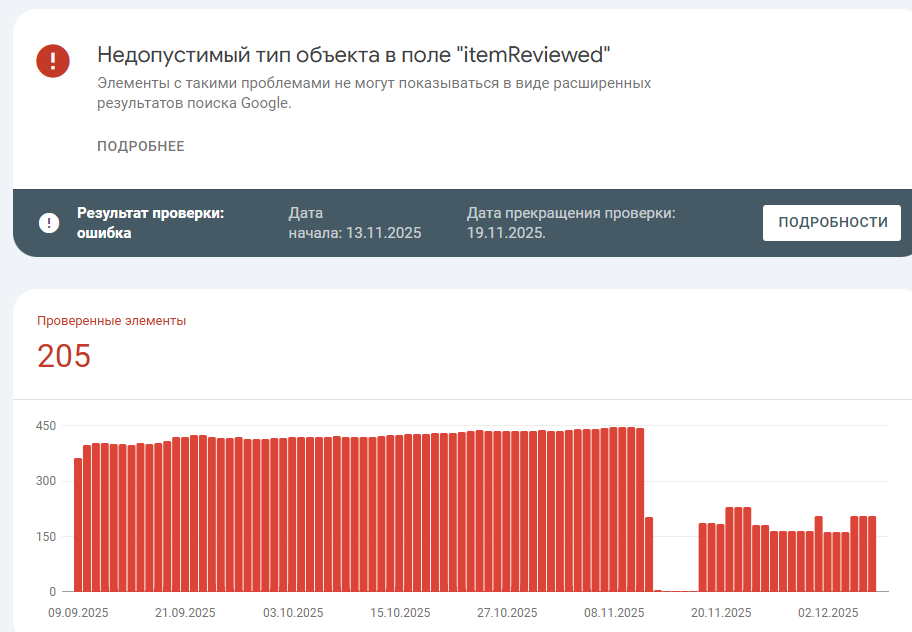This screenshot has height=632, width=912.
Task: Click the description text about Google rich results
Action: point(374,93)
